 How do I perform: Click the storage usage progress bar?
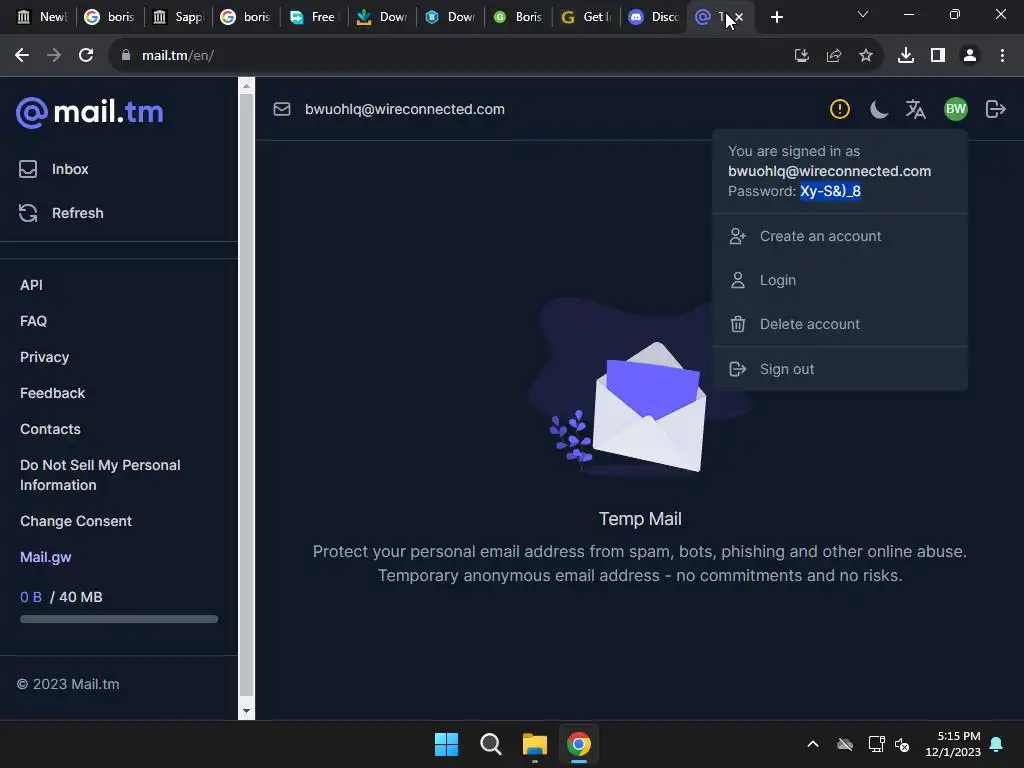pyautogui.click(x=119, y=618)
